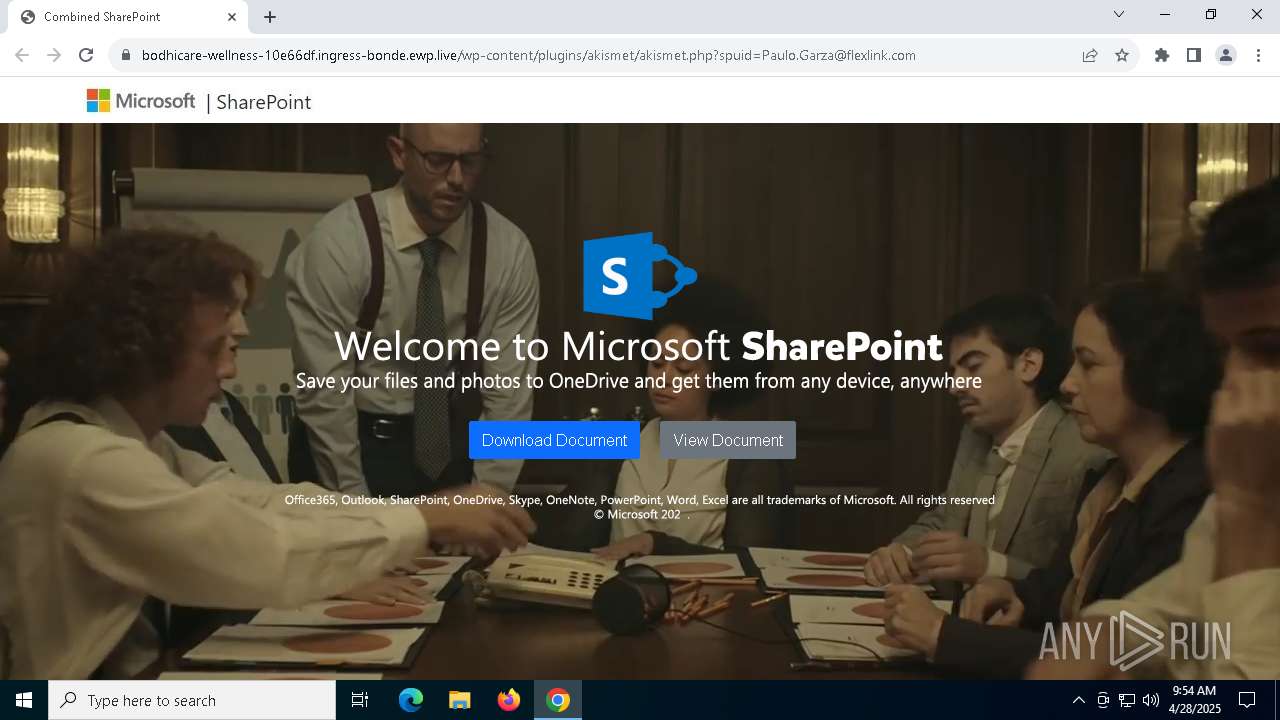Click the volume speaker tray icon

(x=1151, y=700)
